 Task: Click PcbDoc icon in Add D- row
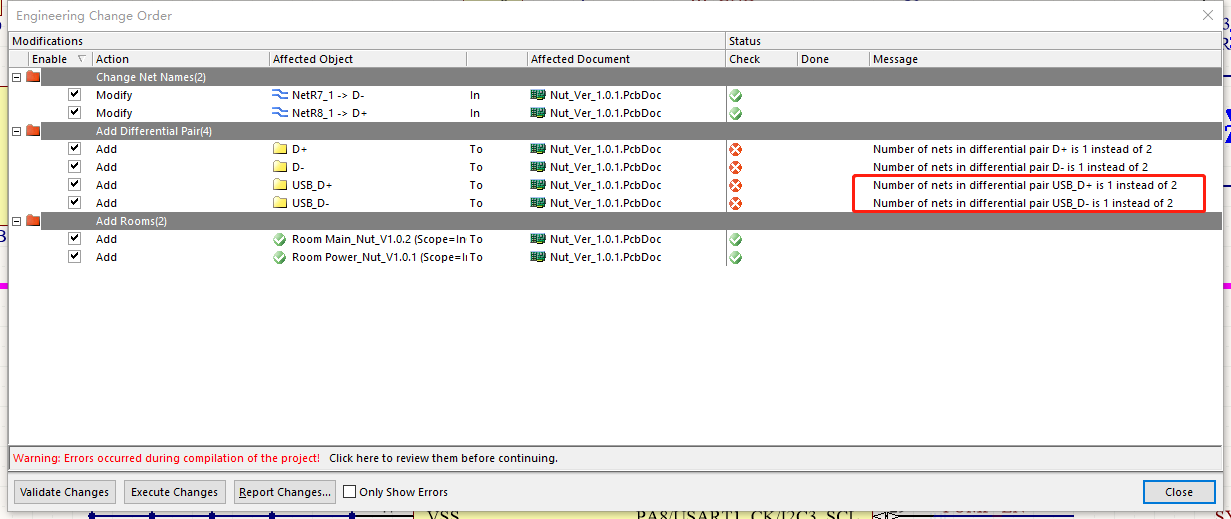(538, 167)
